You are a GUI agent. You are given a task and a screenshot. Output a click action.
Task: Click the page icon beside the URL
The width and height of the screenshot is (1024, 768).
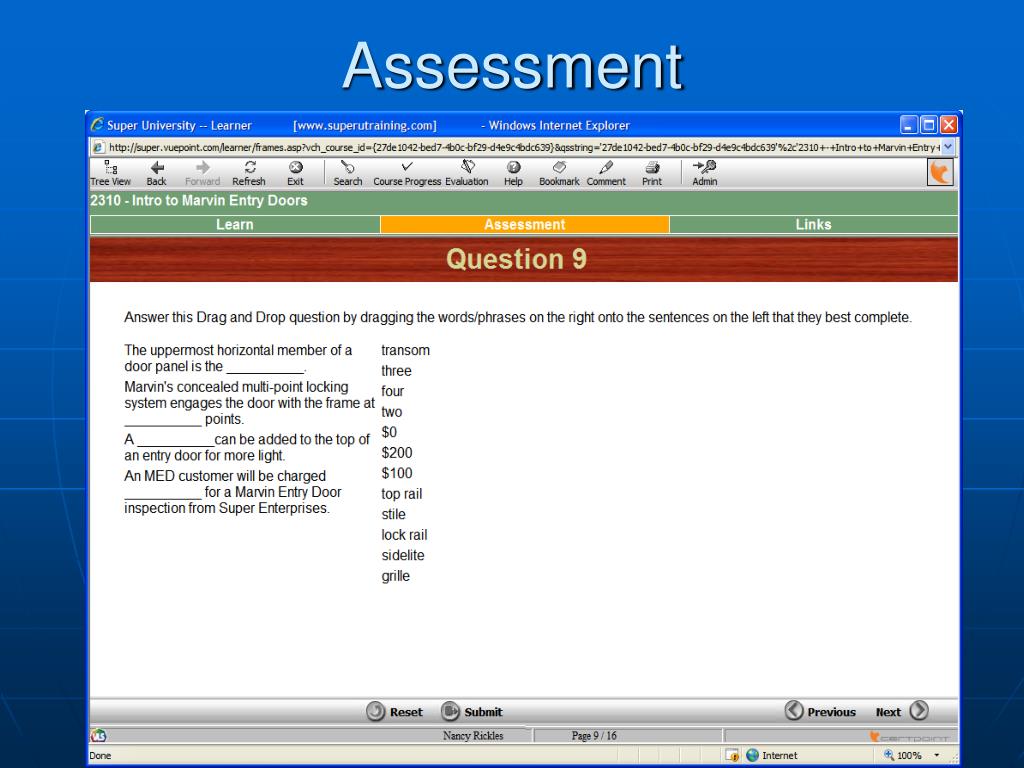(x=99, y=148)
